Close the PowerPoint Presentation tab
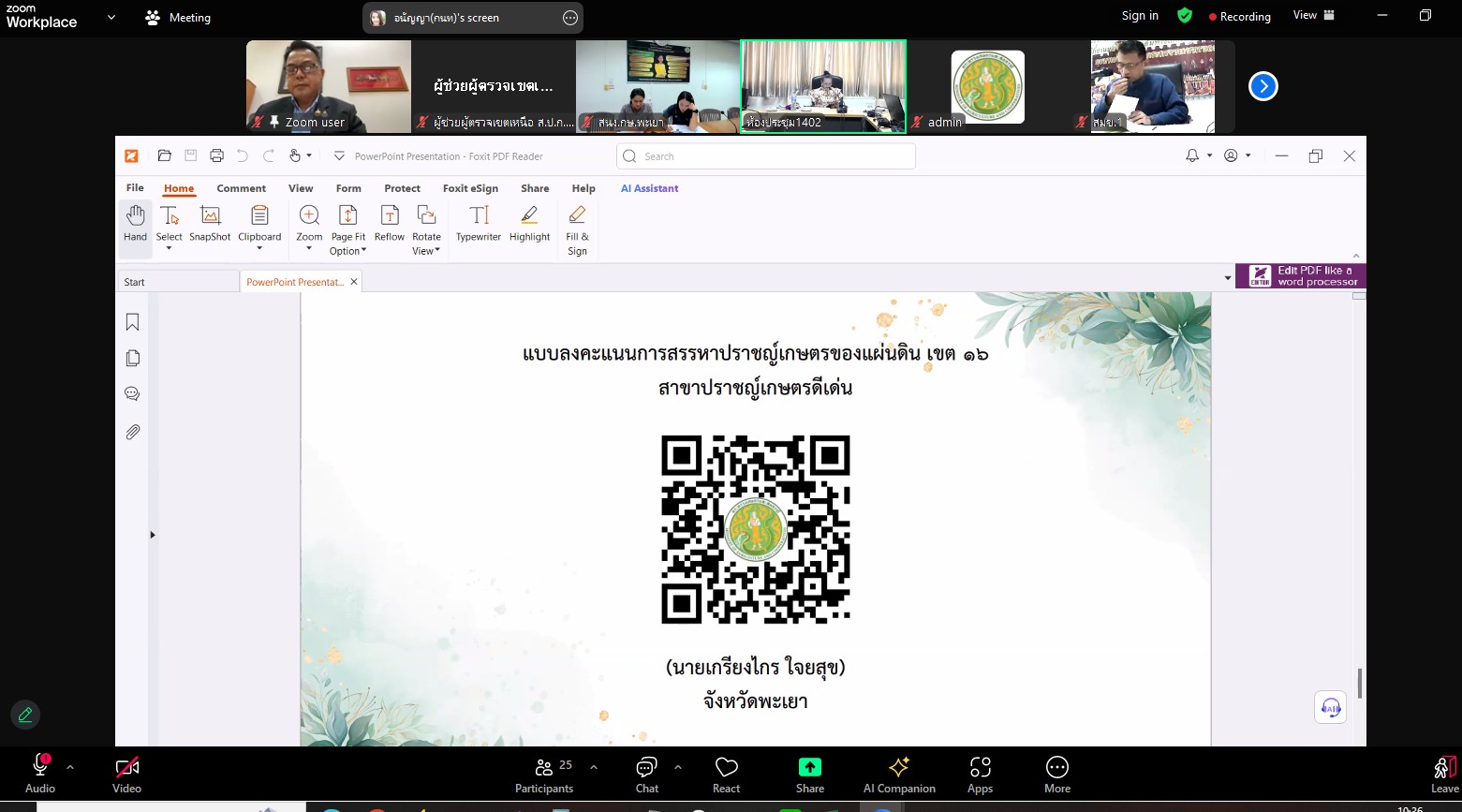 pyautogui.click(x=354, y=282)
